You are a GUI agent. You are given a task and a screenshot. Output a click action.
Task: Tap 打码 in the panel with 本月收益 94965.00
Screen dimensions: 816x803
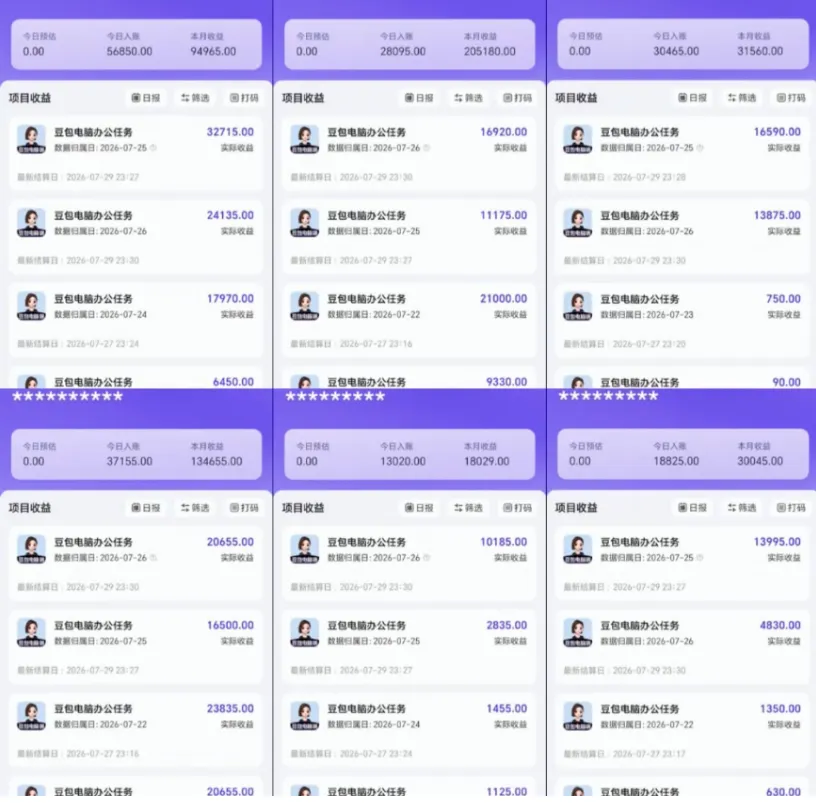(244, 98)
